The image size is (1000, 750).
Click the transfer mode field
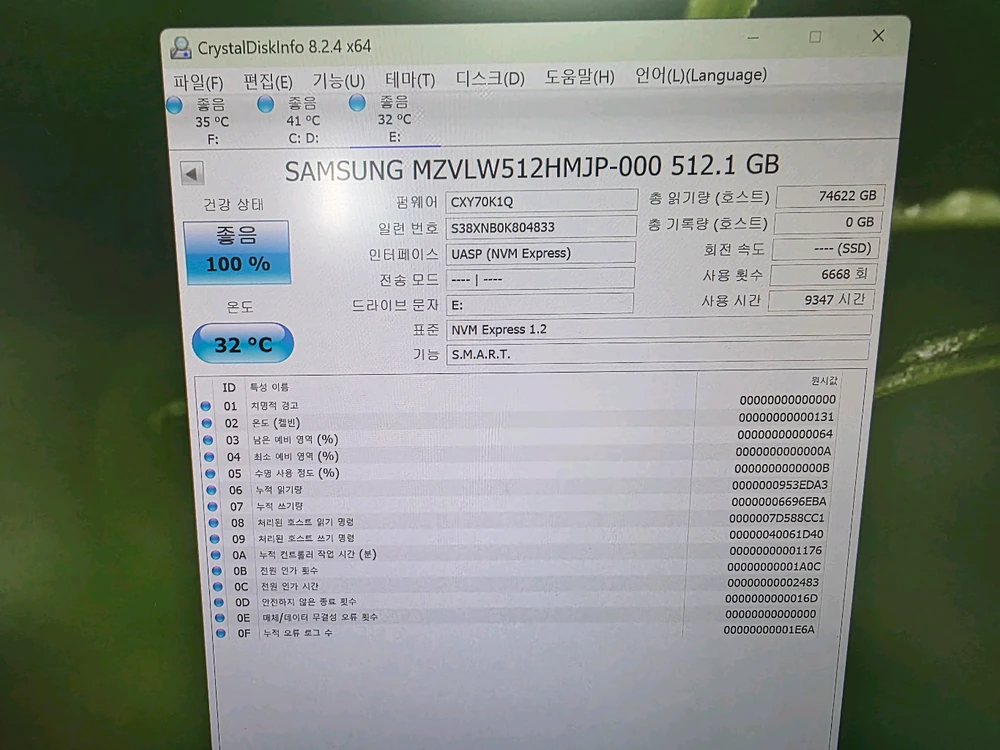(540, 279)
